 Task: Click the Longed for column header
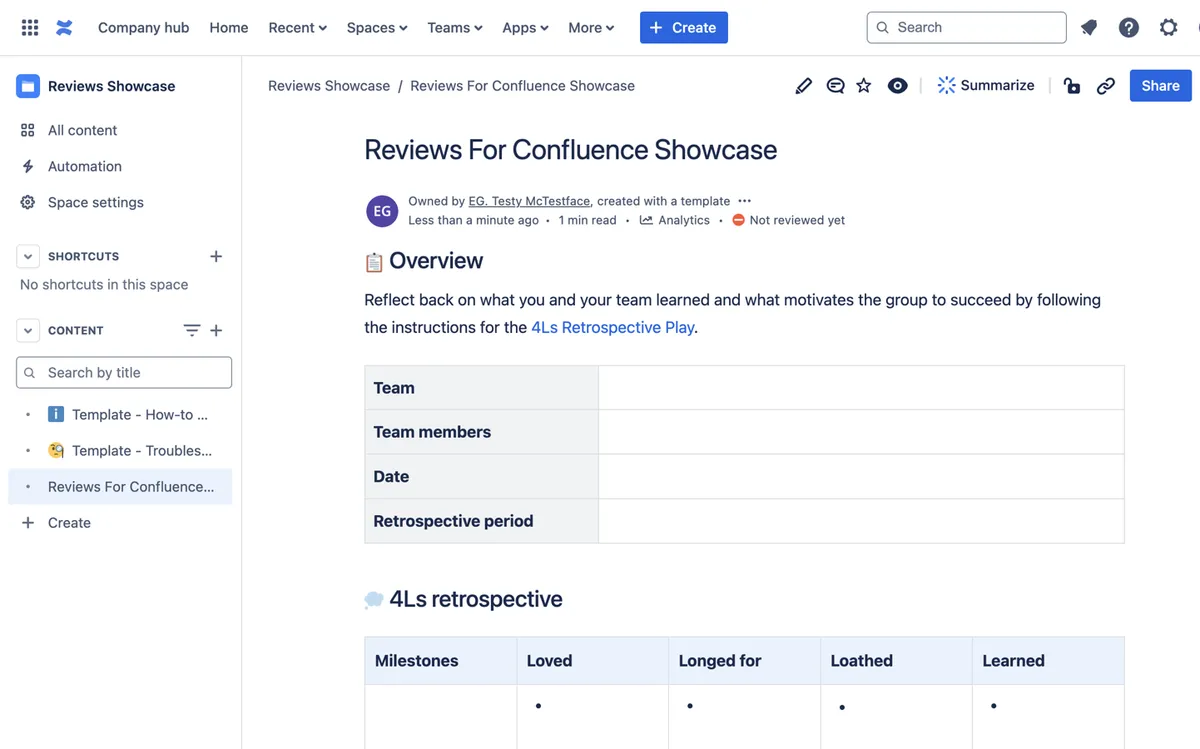click(745, 661)
